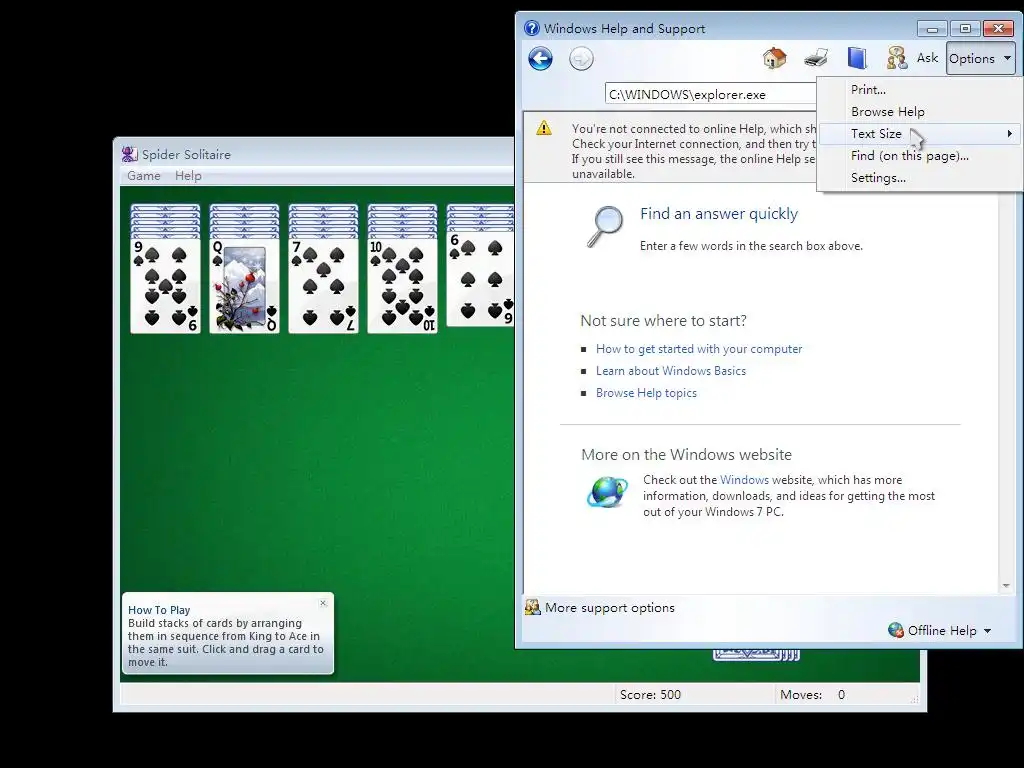
Task: Close the Help and Support window
Action: pyautogui.click(x=999, y=29)
